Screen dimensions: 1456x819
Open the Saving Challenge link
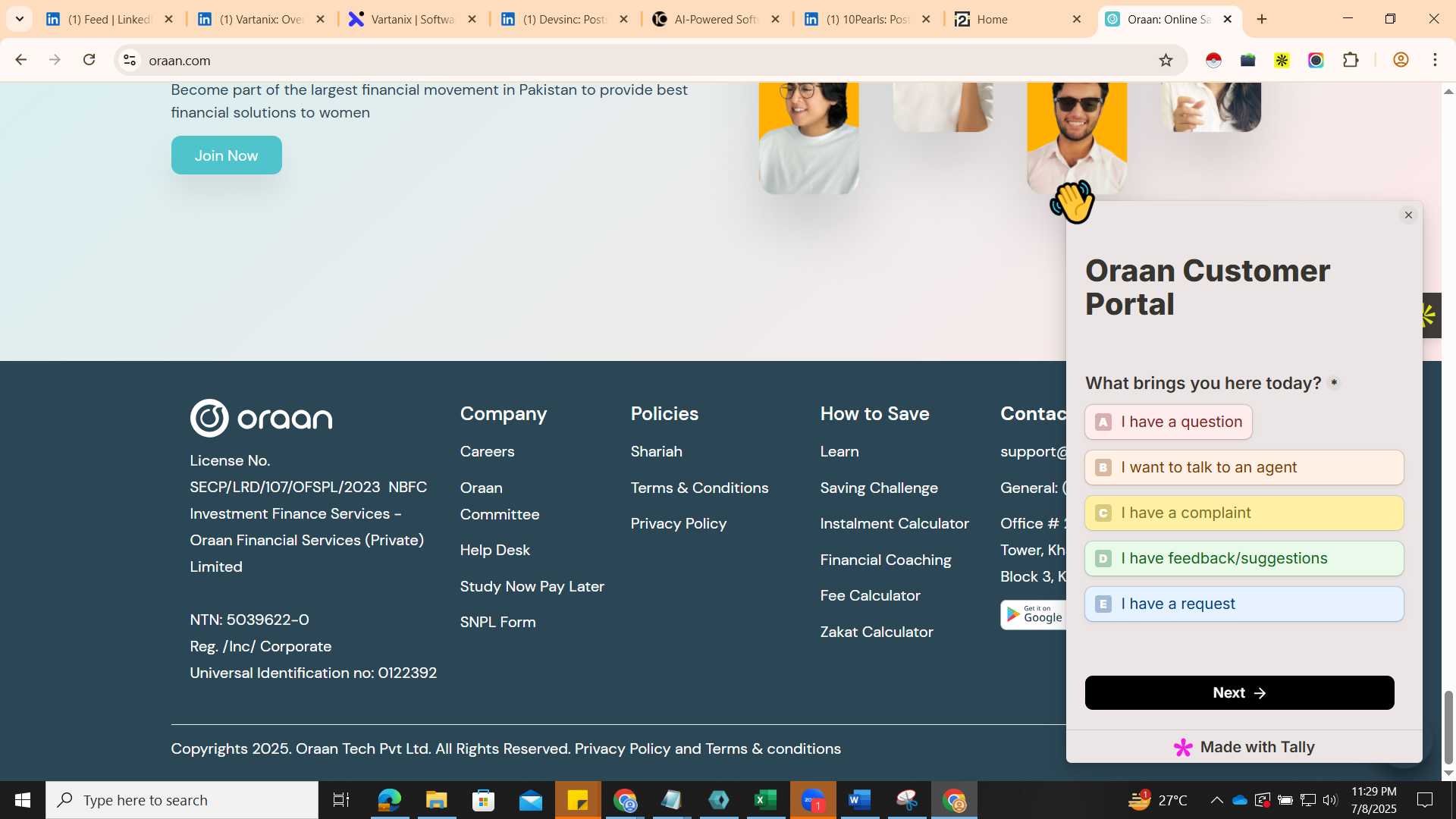pyautogui.click(x=879, y=488)
